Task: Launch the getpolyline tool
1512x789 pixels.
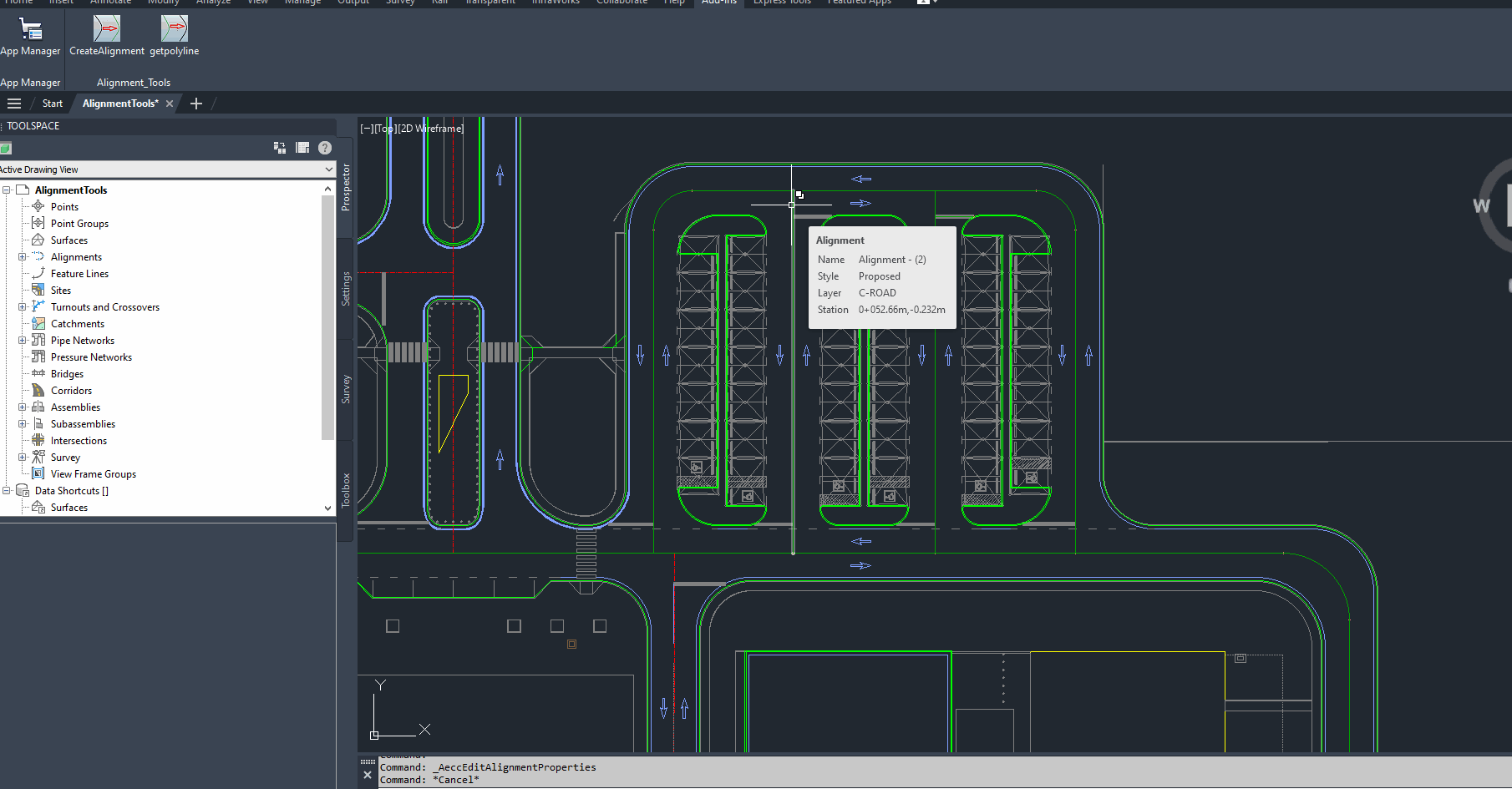Action: (174, 29)
